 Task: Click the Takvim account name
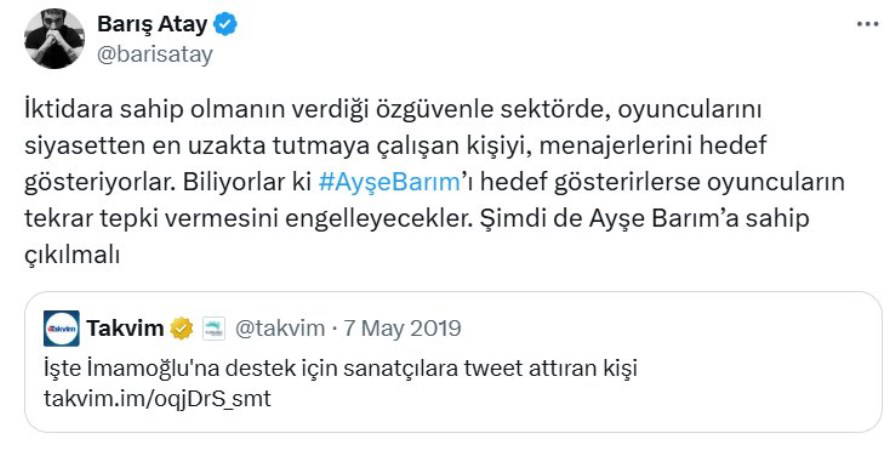(x=125, y=328)
